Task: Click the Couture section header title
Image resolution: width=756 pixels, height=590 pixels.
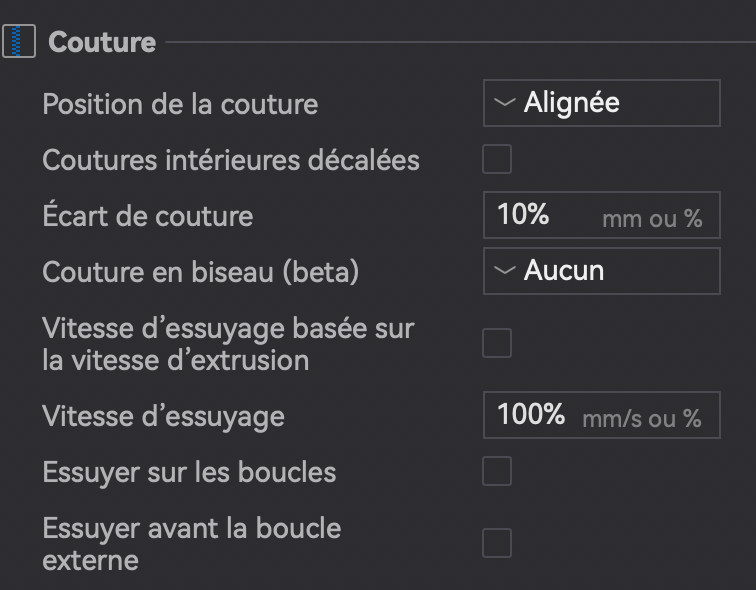Action: 102,42
